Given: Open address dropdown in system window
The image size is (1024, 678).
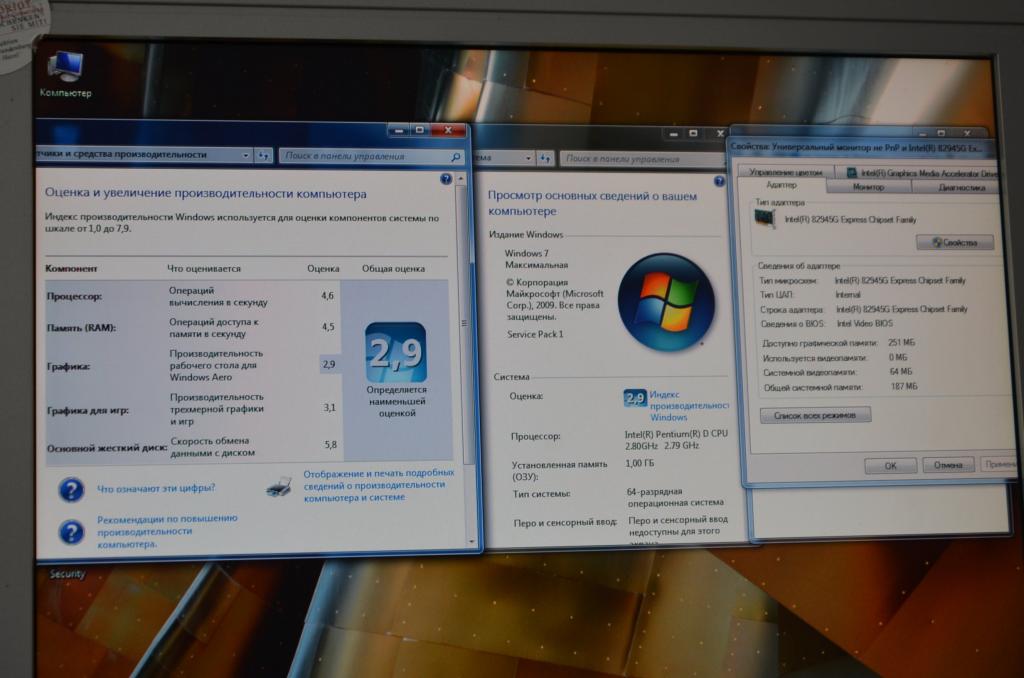Looking at the screenshot, I should click(528, 158).
